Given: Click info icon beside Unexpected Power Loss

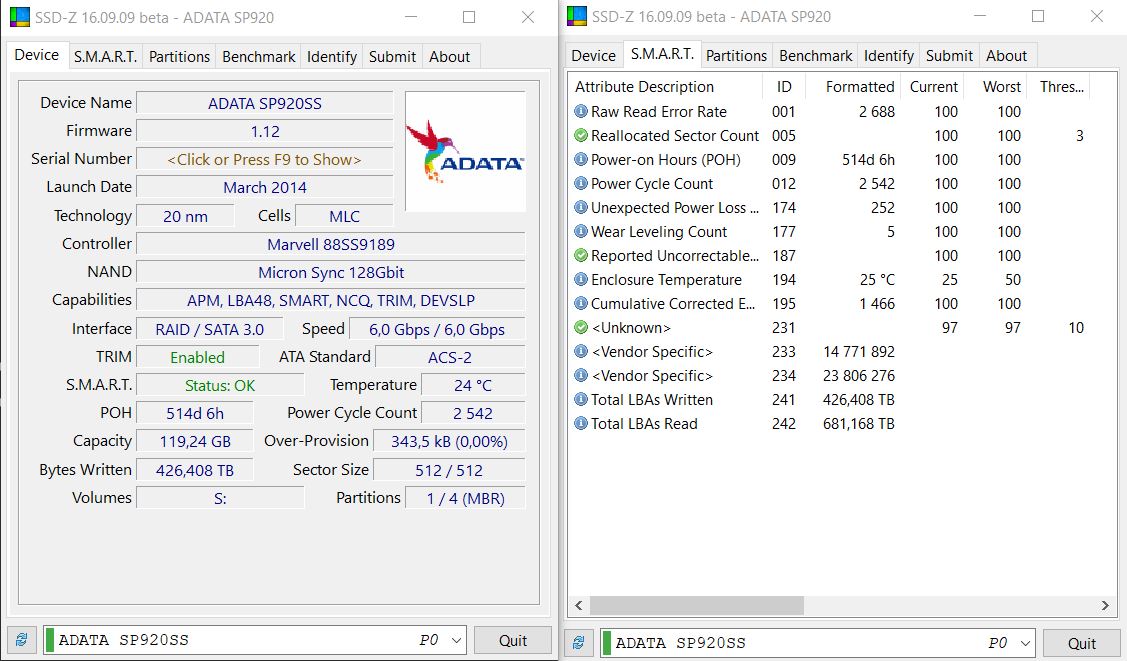Looking at the screenshot, I should pos(581,208).
